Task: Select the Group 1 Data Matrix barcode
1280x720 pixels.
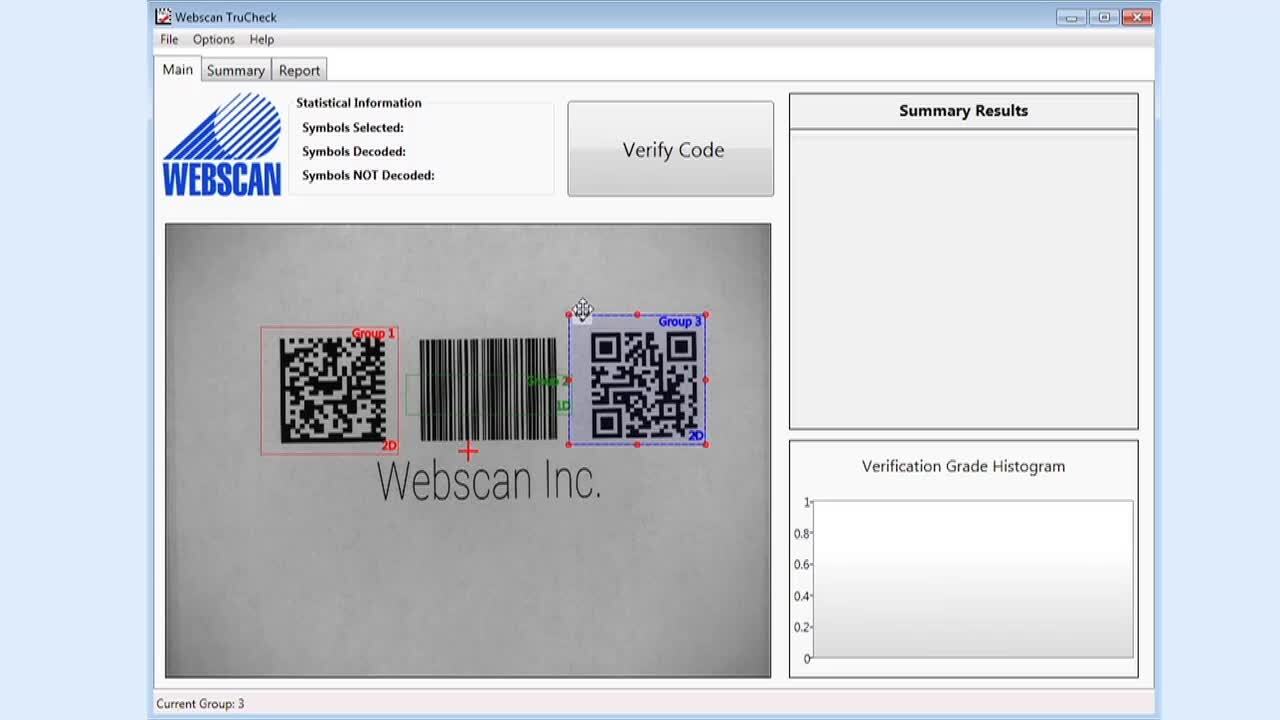Action: 332,389
